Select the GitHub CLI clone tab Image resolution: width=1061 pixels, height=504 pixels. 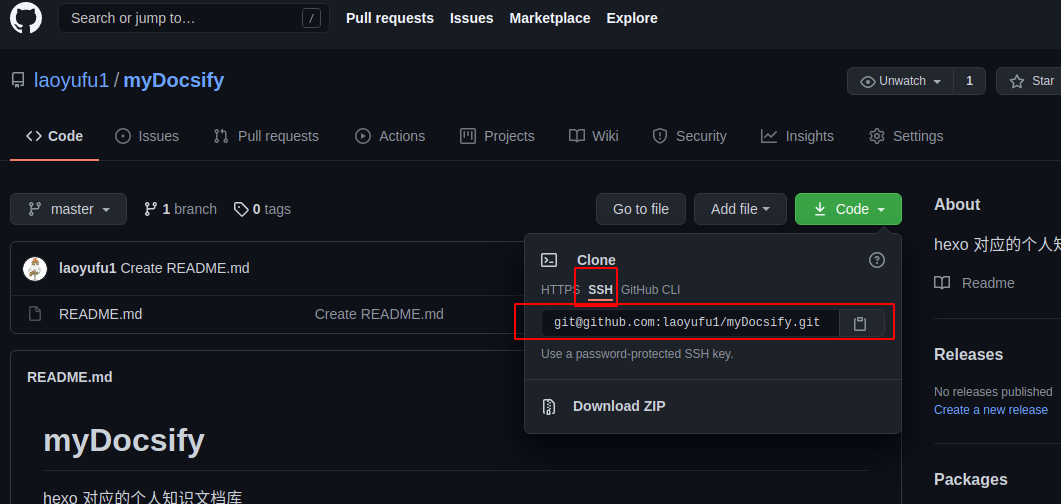[650, 290]
